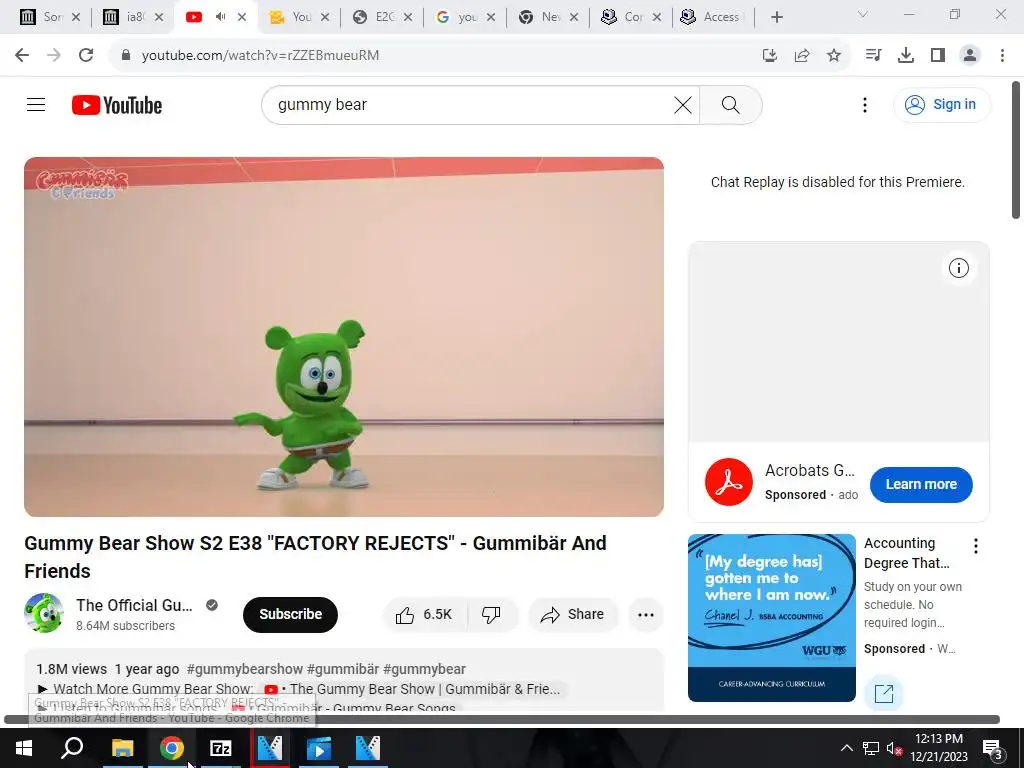Click the search magnifier button
This screenshot has width=1024, height=768.
pos(731,105)
